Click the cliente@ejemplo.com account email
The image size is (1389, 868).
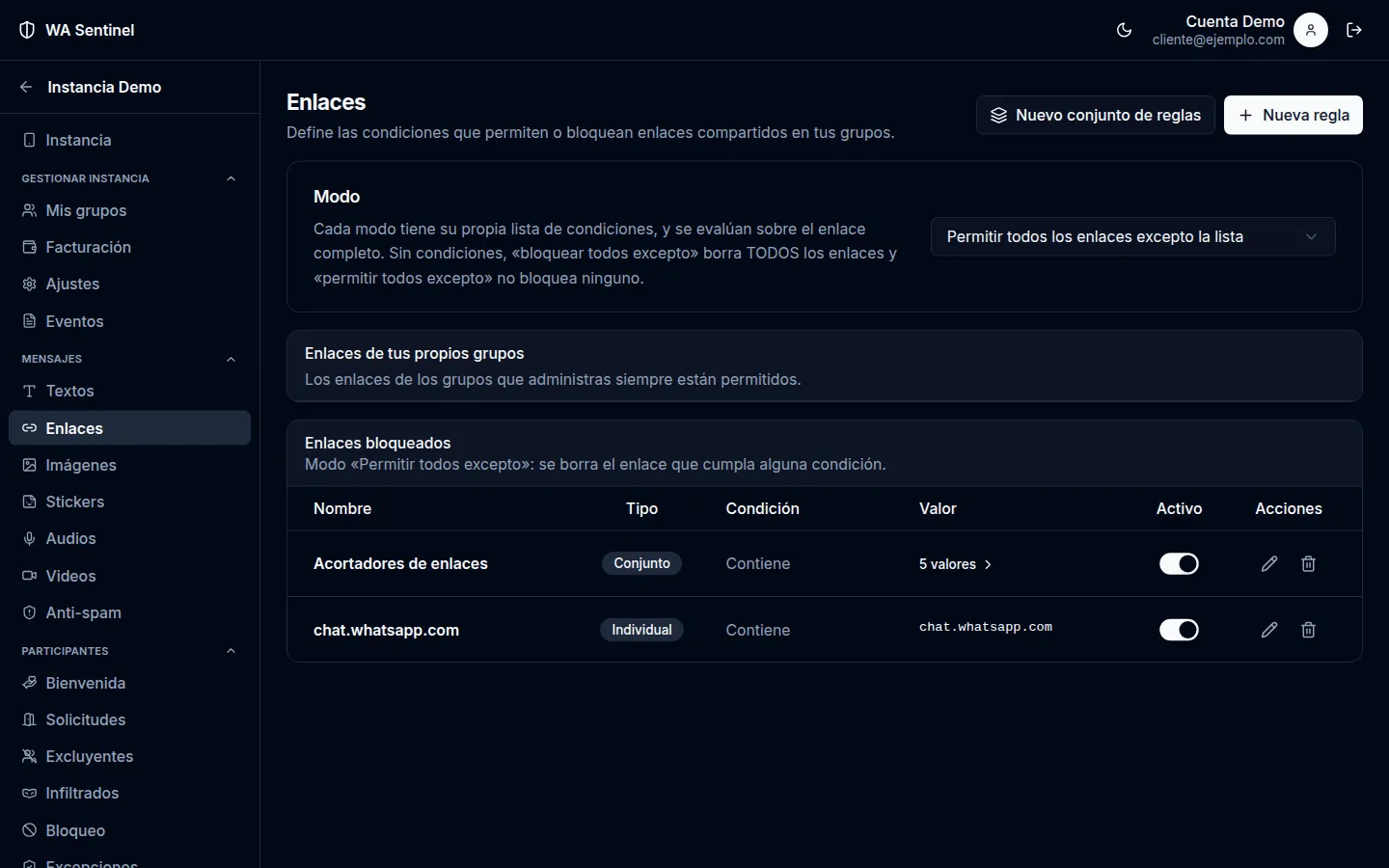point(1218,40)
